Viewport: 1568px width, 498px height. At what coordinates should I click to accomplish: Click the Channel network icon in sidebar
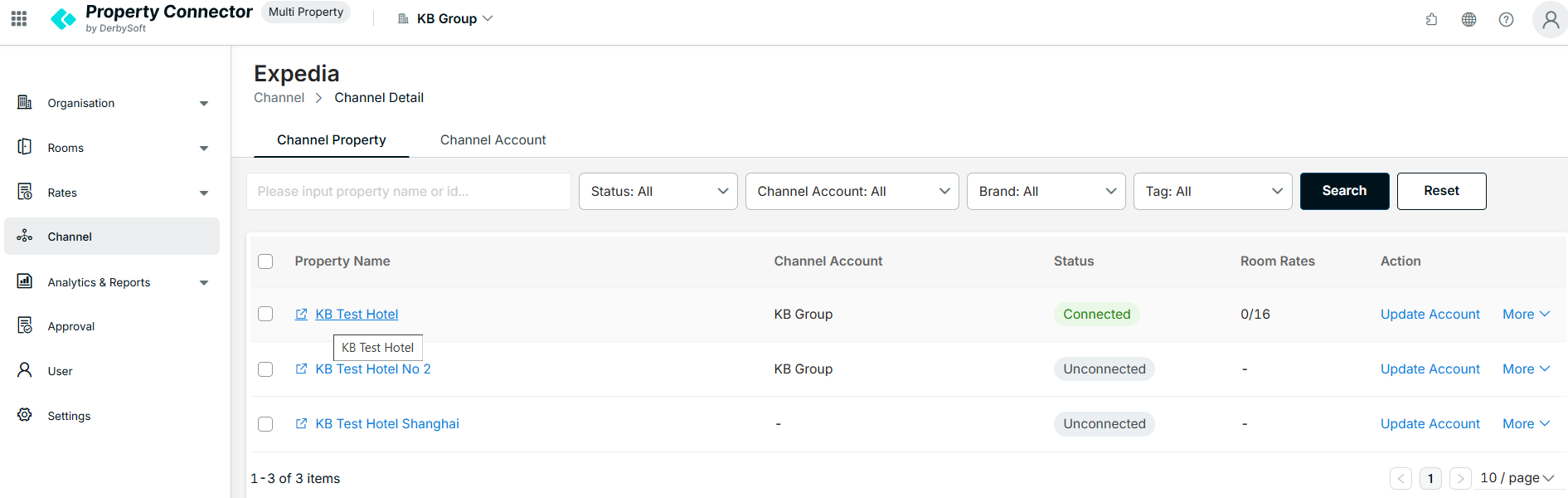click(25, 236)
